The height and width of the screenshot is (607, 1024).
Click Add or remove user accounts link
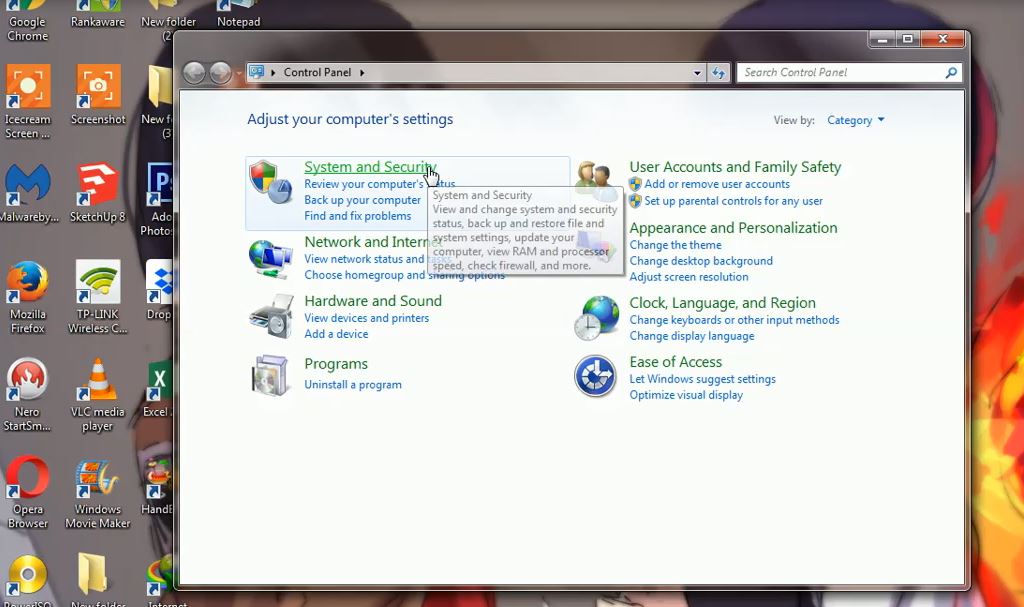click(717, 184)
